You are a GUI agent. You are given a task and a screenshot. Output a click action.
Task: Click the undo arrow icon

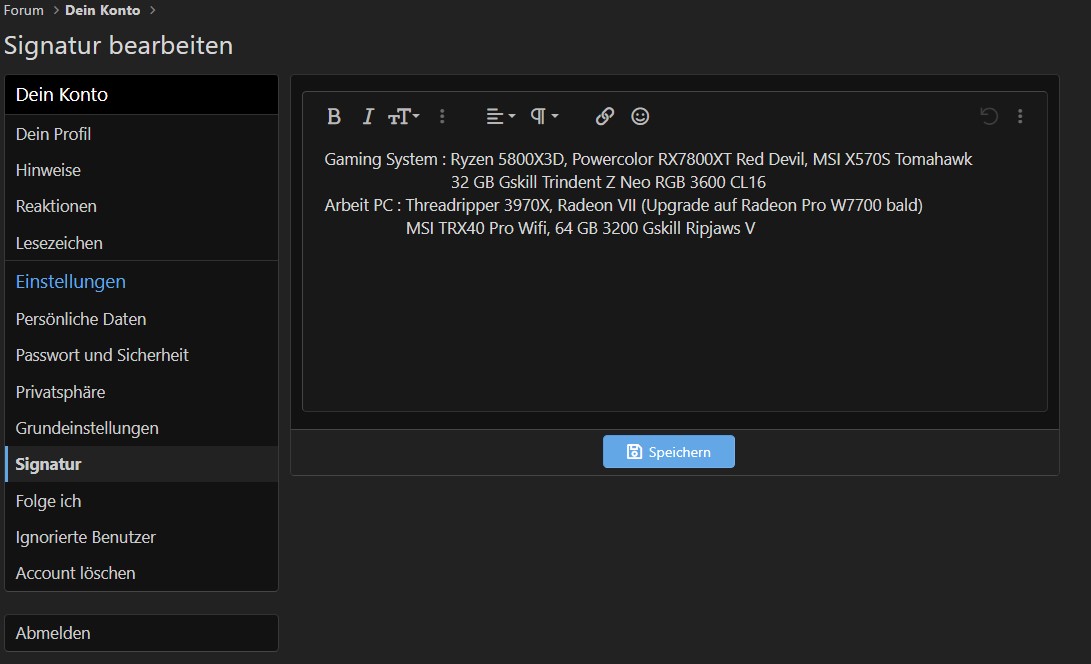coord(989,116)
